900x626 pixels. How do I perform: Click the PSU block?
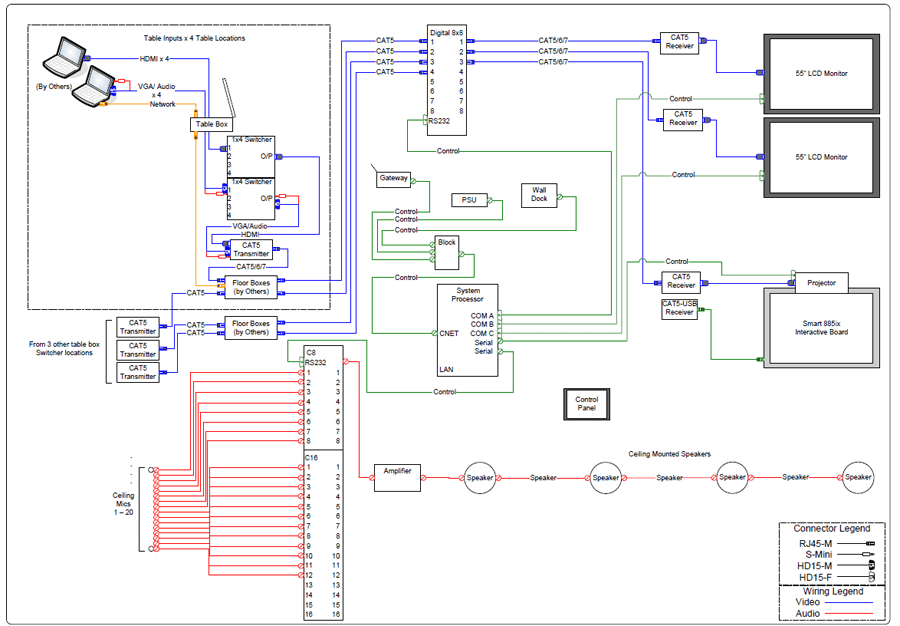[468, 200]
